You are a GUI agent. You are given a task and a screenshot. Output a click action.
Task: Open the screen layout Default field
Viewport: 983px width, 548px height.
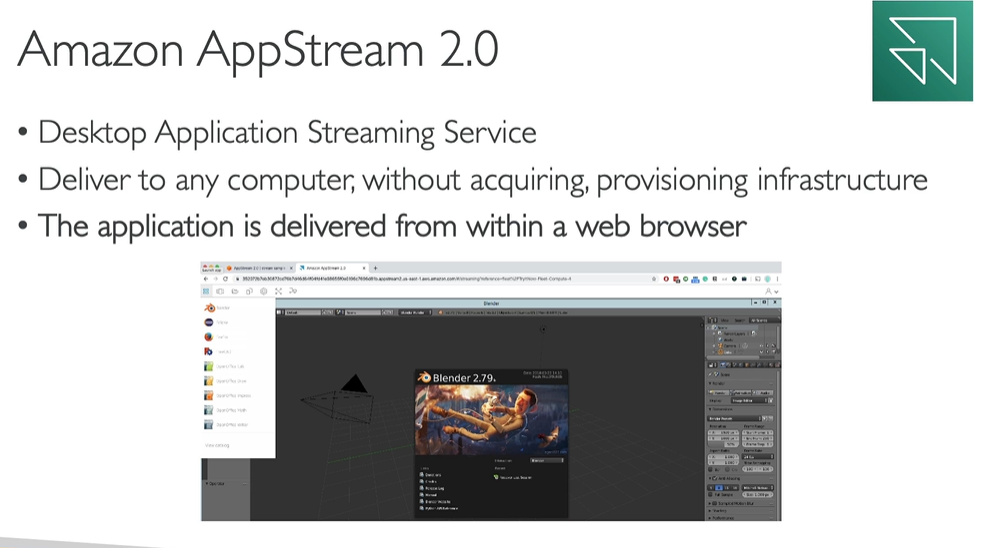coord(302,312)
